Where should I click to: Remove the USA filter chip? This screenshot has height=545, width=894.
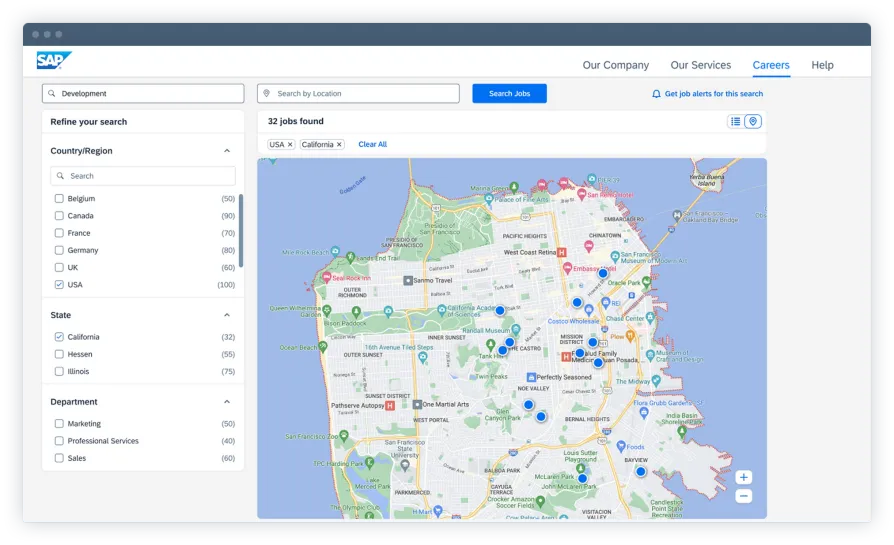coord(290,145)
